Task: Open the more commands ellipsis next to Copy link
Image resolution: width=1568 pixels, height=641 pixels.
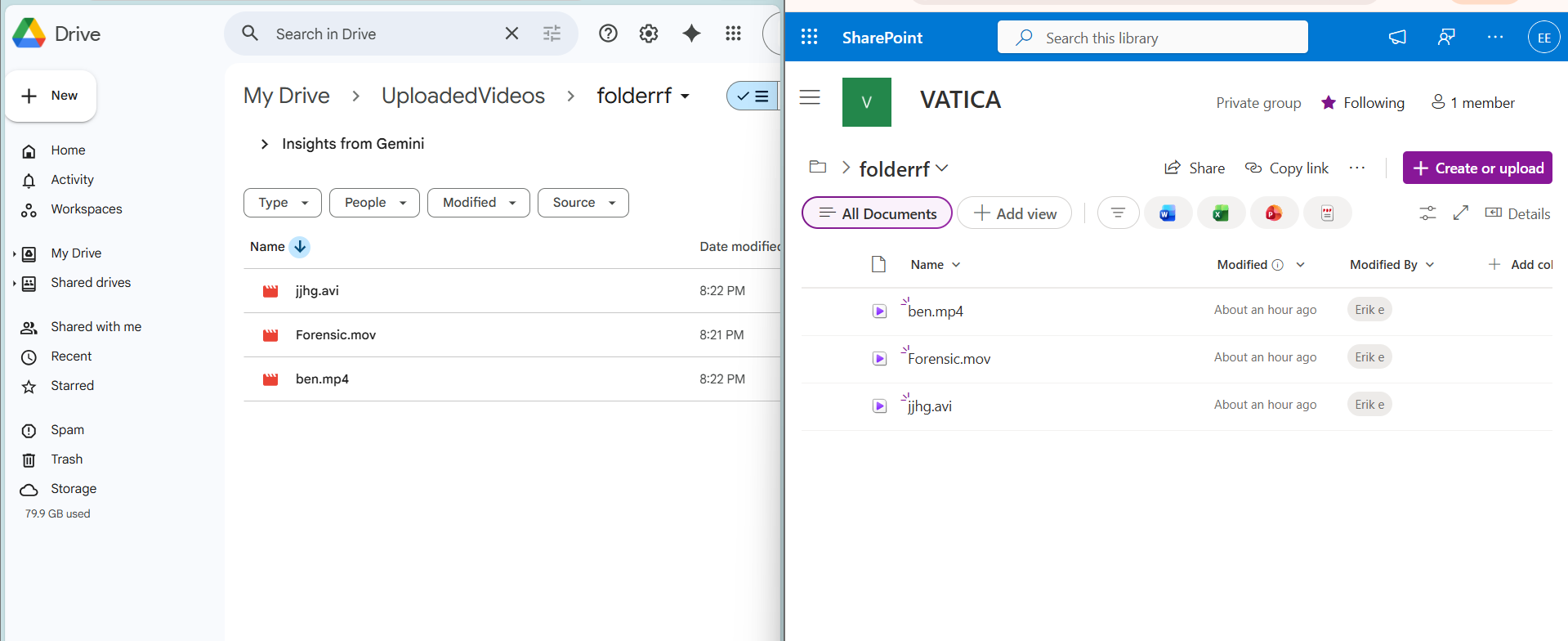Action: pyautogui.click(x=1357, y=168)
